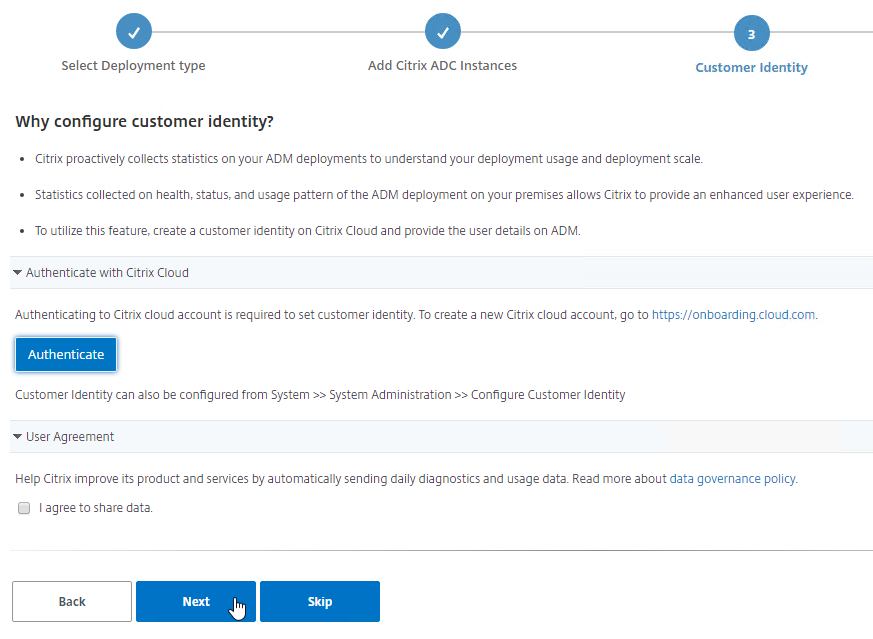
Task: Click the 'Citrix proactively collects statistics' bullet text
Action: (x=369, y=159)
